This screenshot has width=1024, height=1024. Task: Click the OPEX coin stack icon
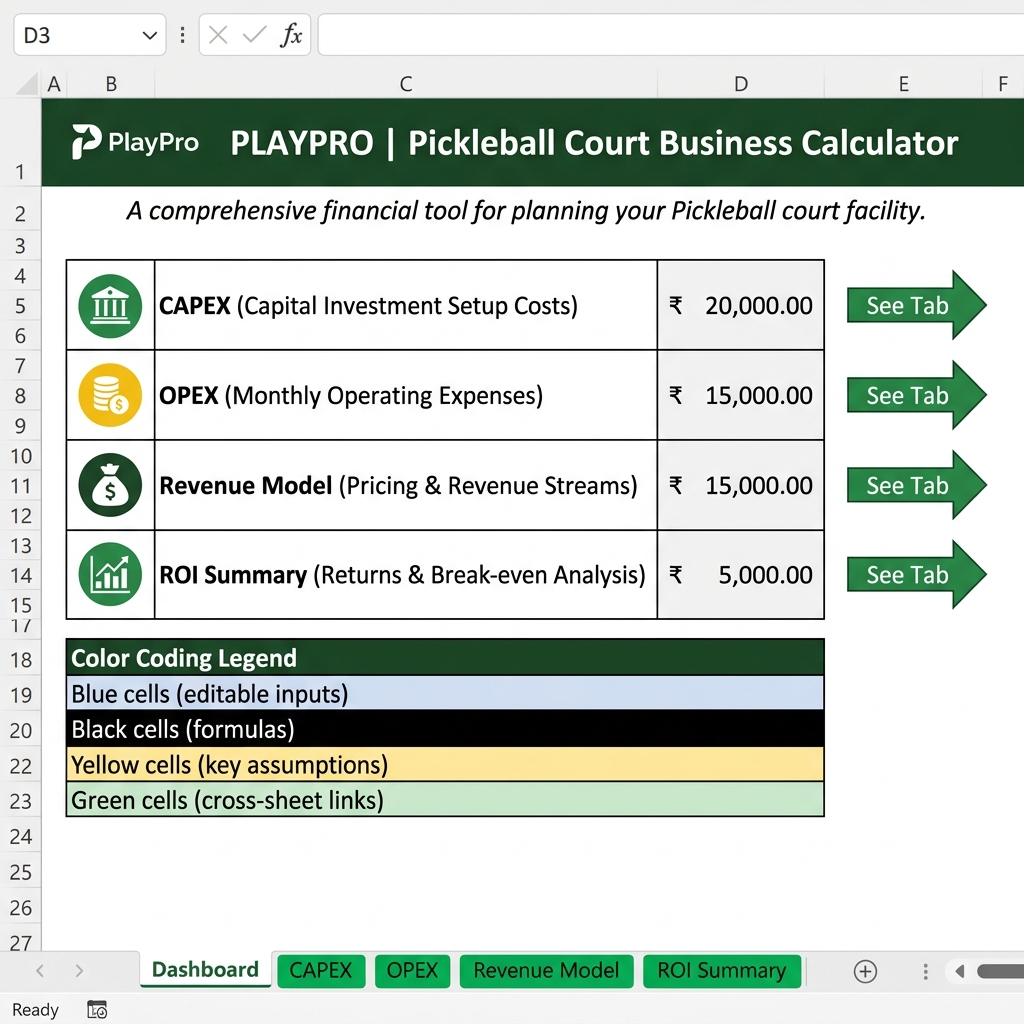(110, 395)
